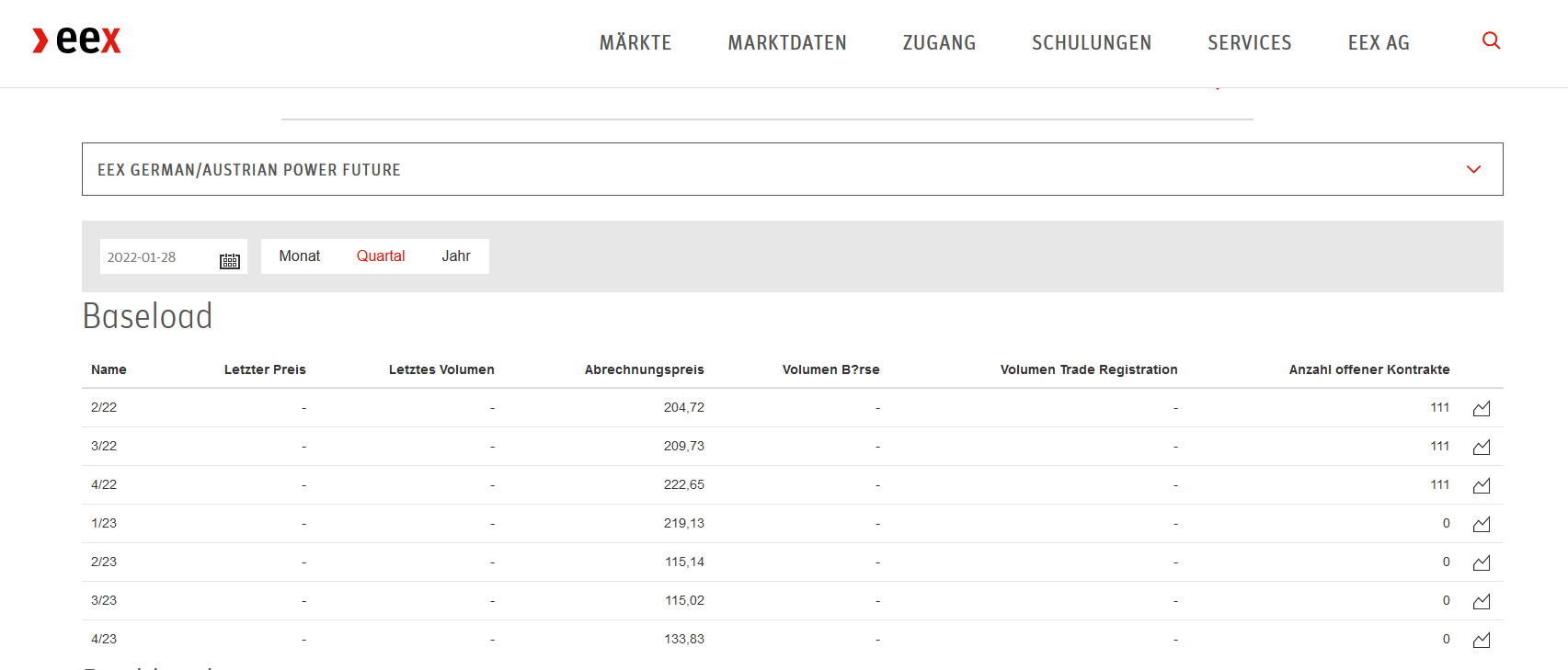Viewport: 1568px width, 670px height.
Task: Click settlement price 222,65
Action: coord(684,484)
